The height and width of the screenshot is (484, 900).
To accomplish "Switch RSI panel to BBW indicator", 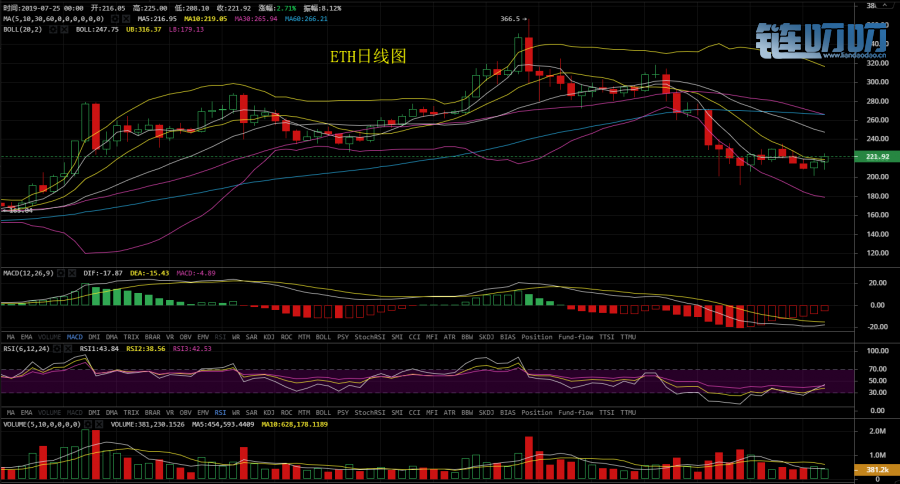I will point(467,413).
